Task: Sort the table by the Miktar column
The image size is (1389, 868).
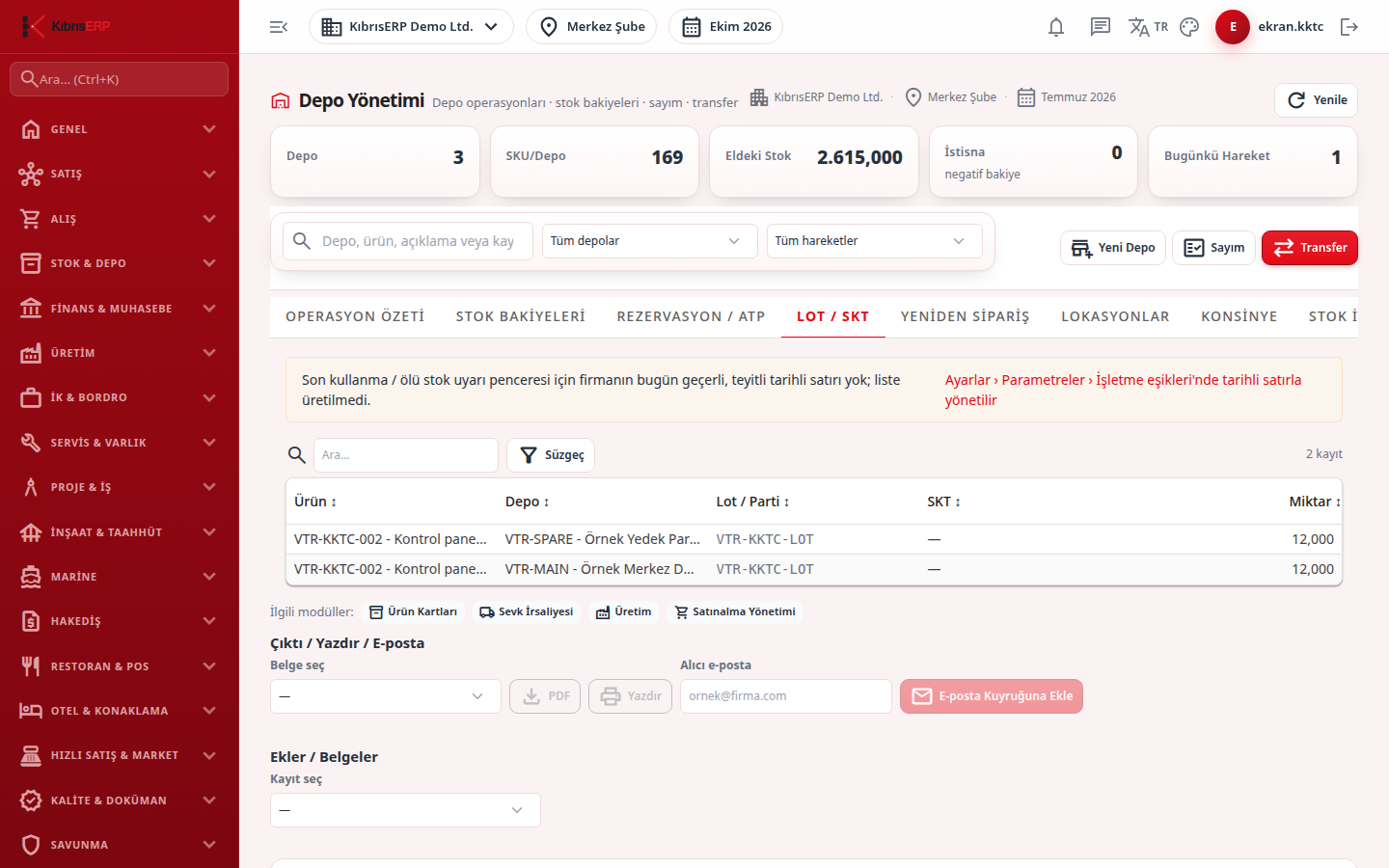Action: click(1315, 502)
